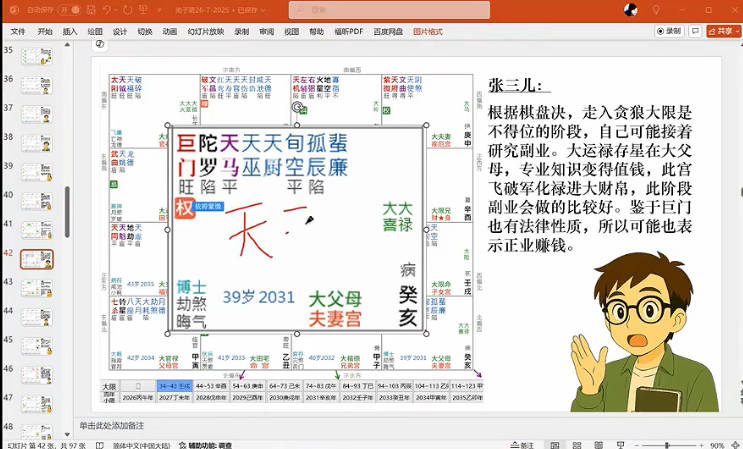Open the 备注 notes pane toggle
The width and height of the screenshot is (743, 449).
[x=522, y=444]
